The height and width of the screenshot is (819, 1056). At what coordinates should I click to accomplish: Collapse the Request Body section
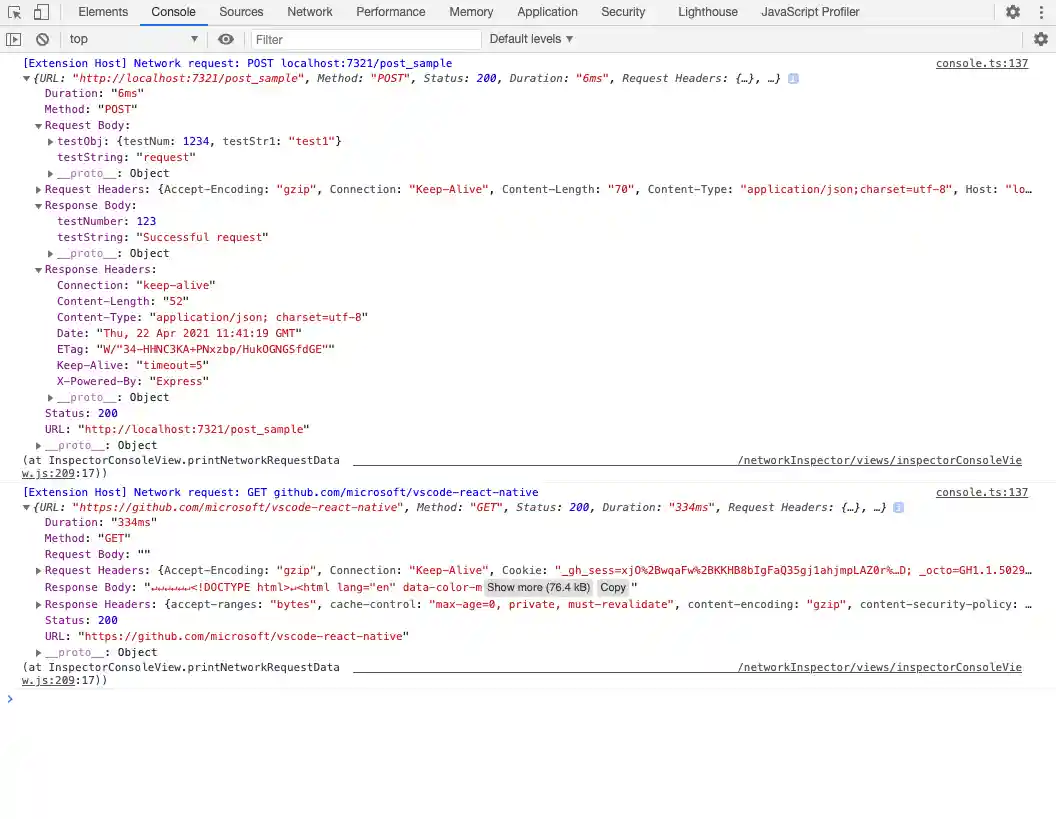click(39, 126)
